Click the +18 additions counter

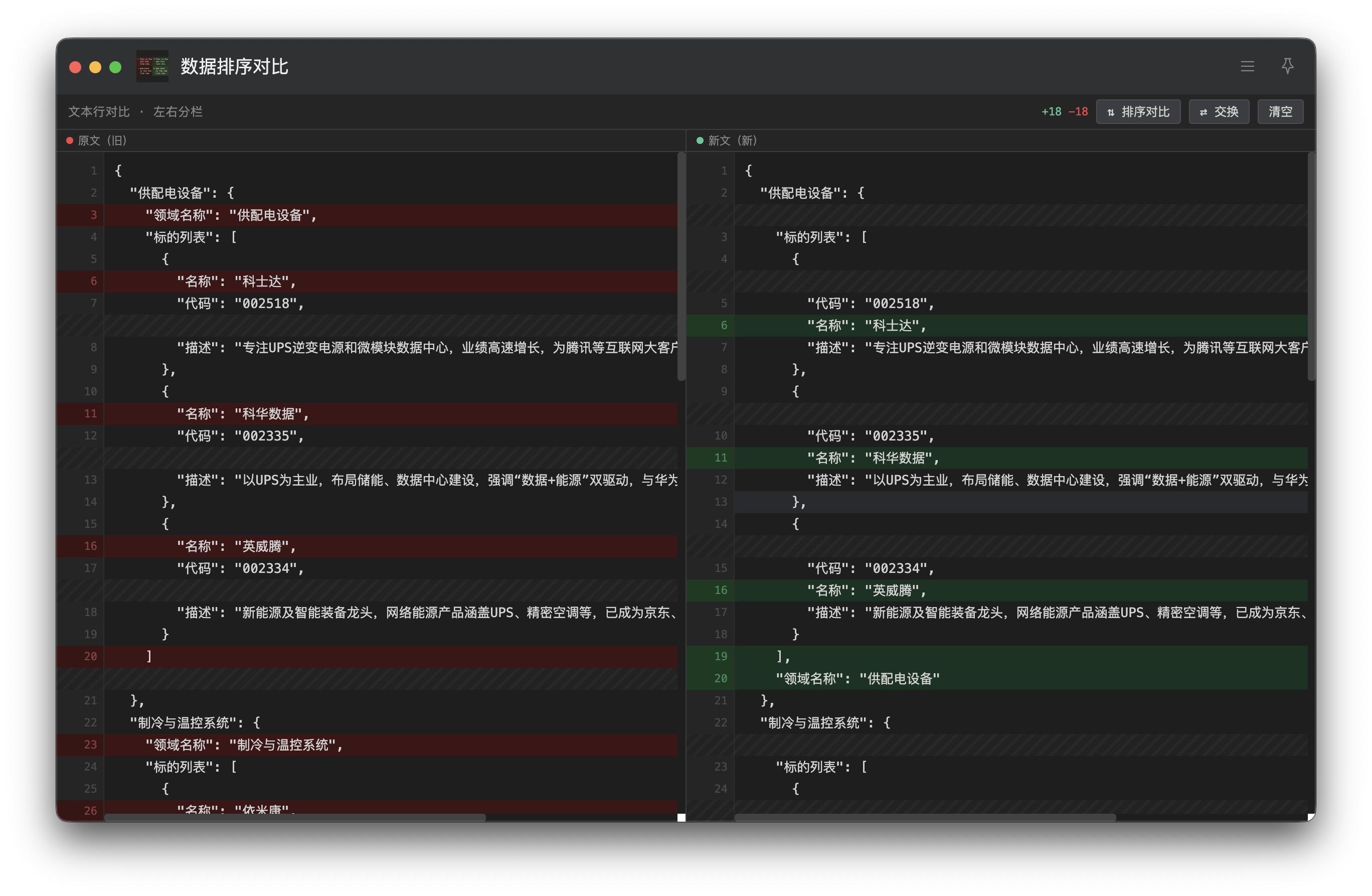1051,112
